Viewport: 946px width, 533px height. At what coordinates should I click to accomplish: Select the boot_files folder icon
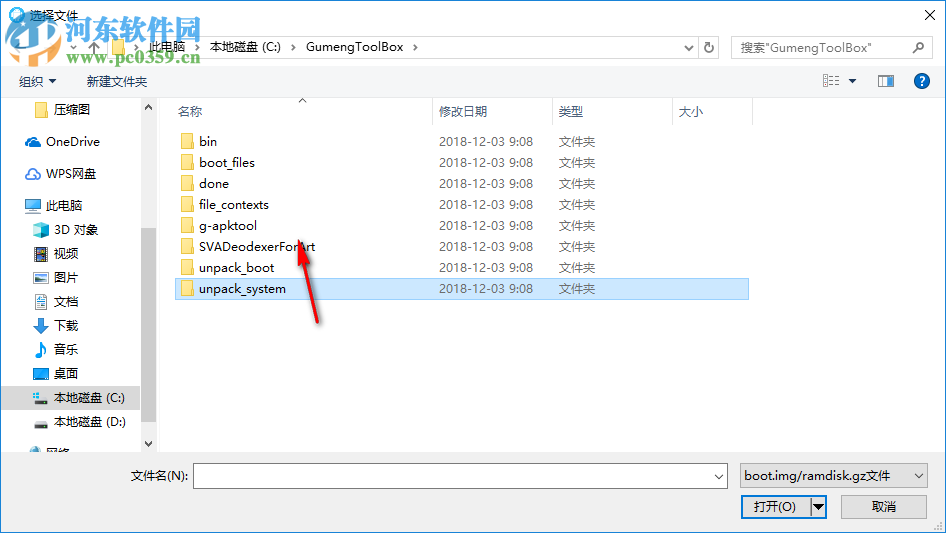point(187,162)
